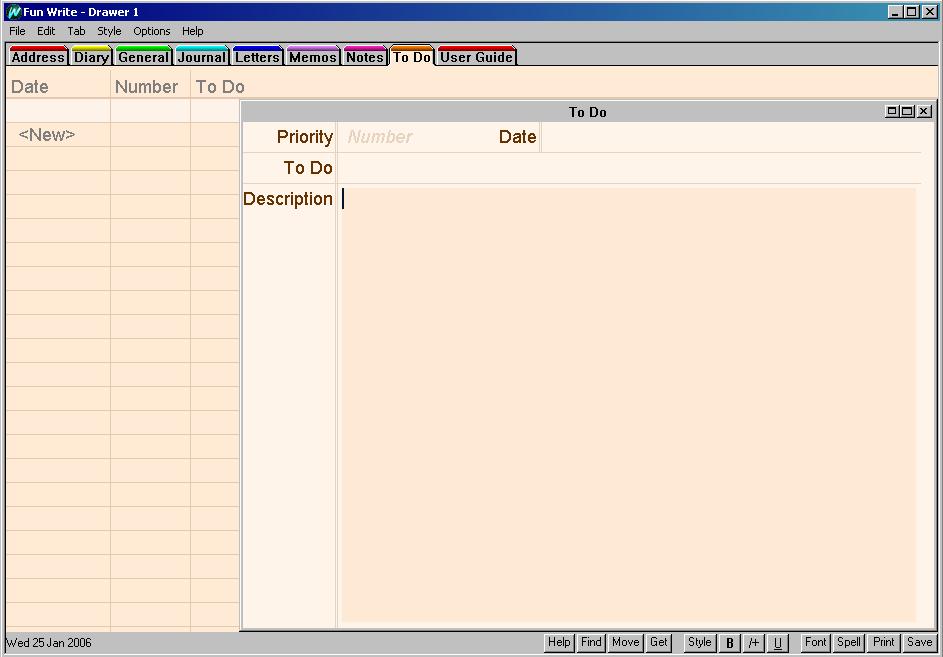Screen dimensions: 943x657
Task: Click the Move button
Action: click(x=625, y=643)
